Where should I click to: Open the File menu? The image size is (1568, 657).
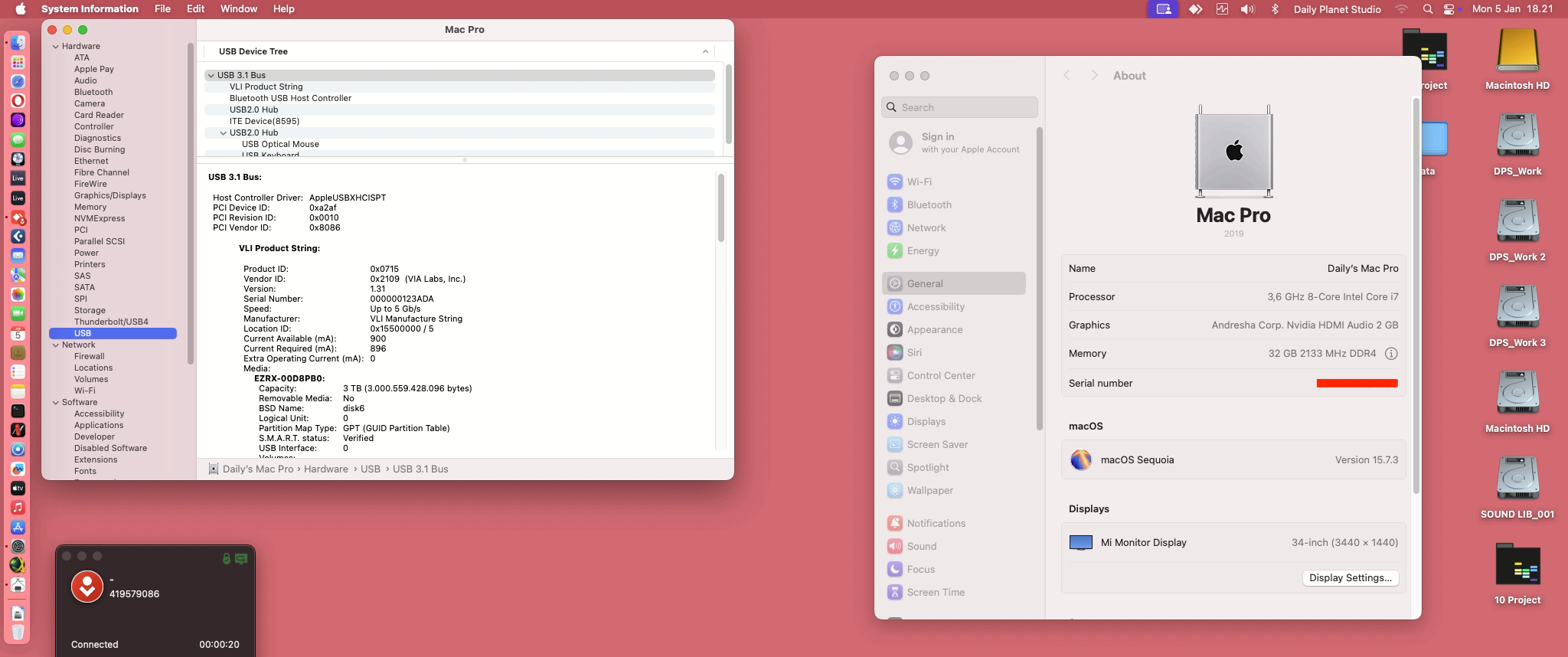(162, 9)
